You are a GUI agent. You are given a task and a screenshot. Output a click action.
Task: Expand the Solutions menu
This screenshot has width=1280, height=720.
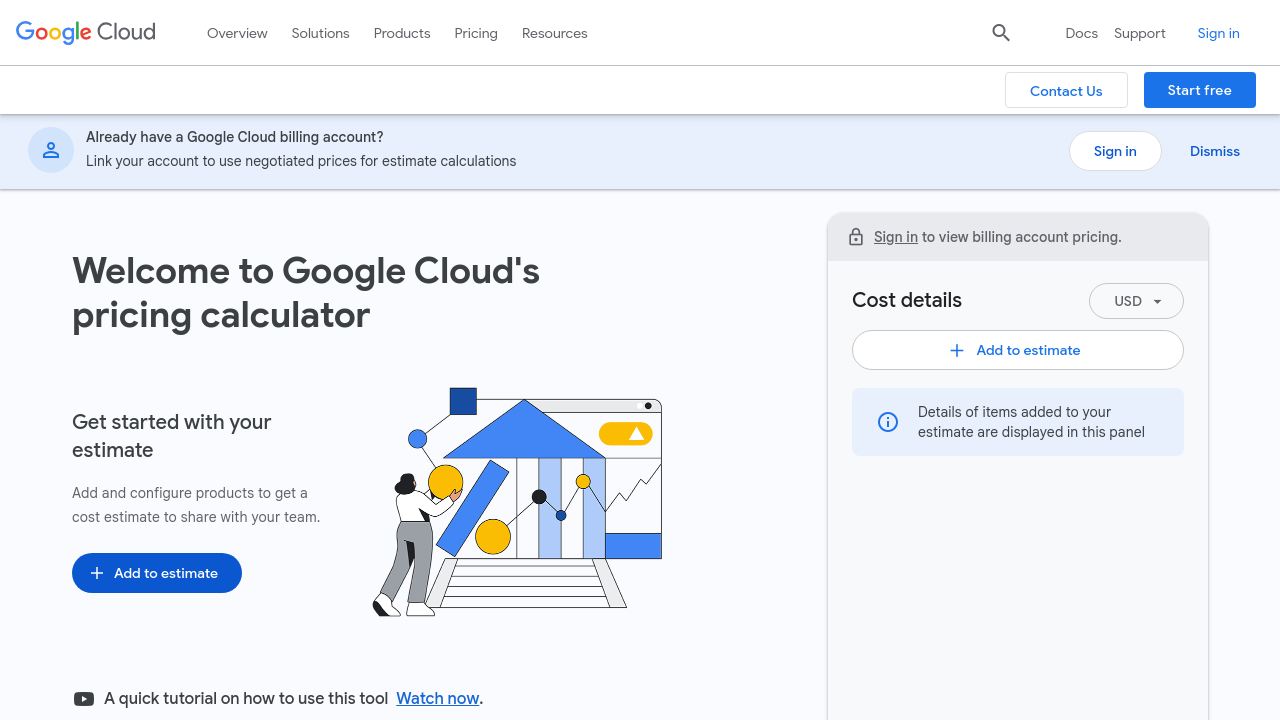click(x=320, y=33)
